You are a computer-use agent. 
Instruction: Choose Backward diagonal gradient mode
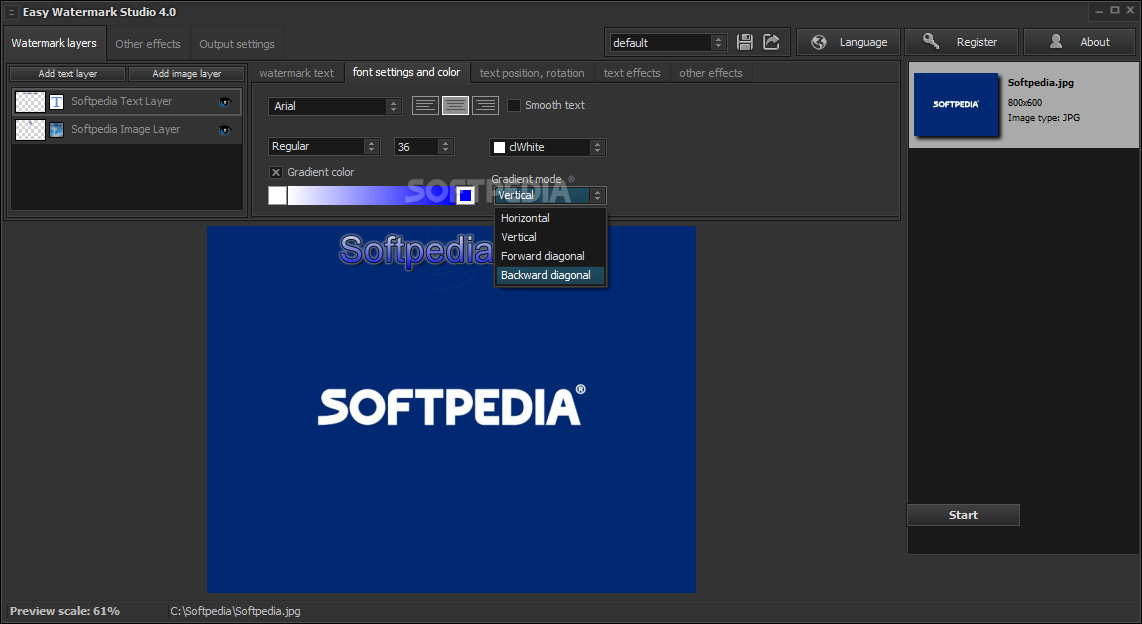pyautogui.click(x=550, y=275)
